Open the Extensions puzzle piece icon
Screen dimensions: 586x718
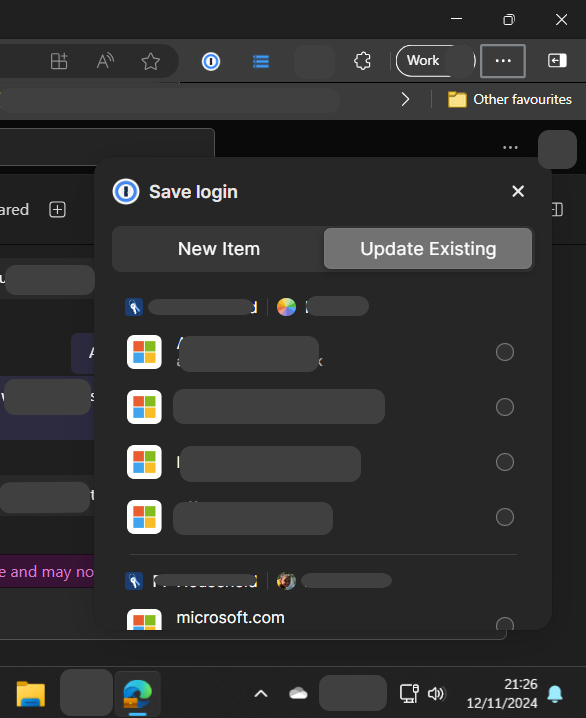coord(362,61)
